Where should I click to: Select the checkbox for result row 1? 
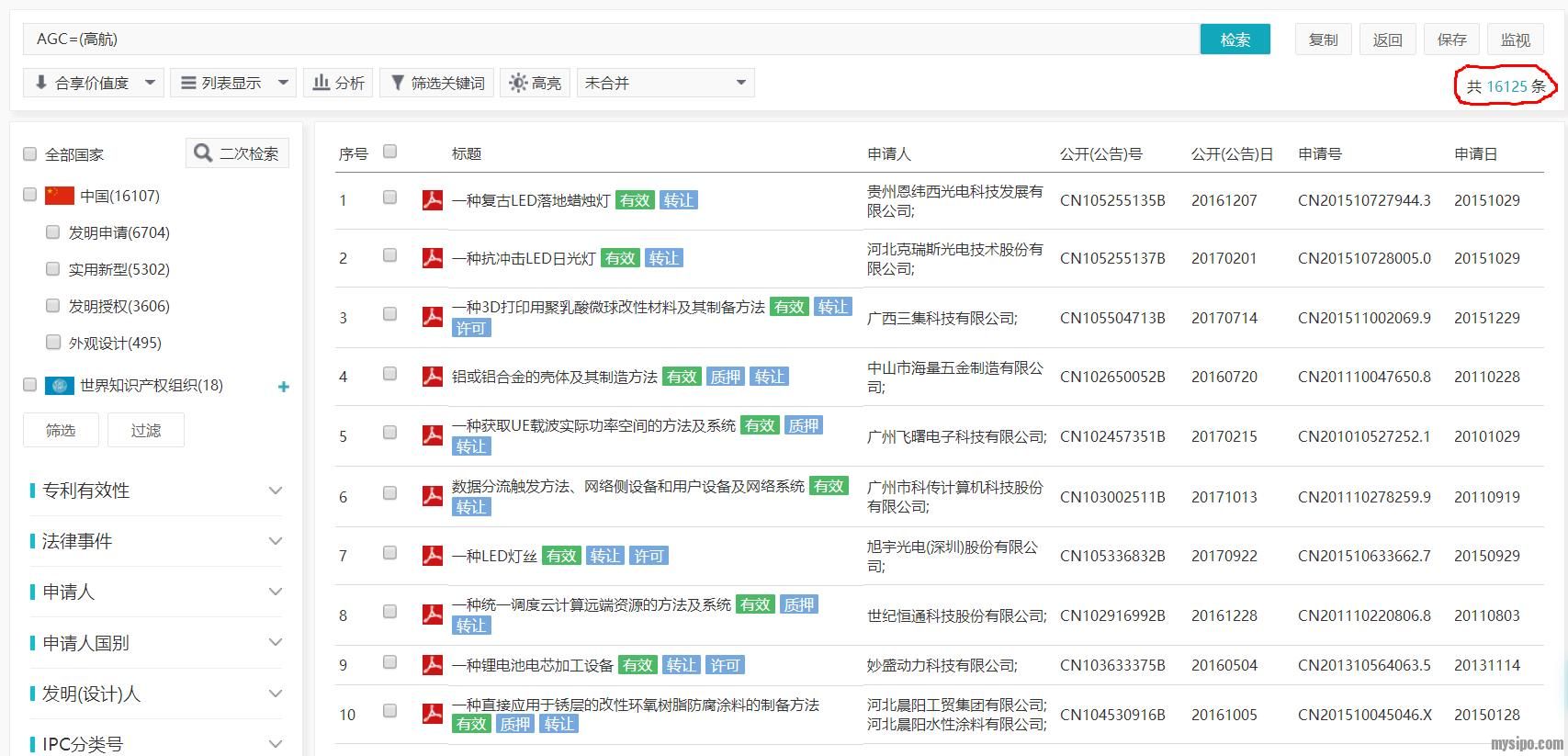389,197
